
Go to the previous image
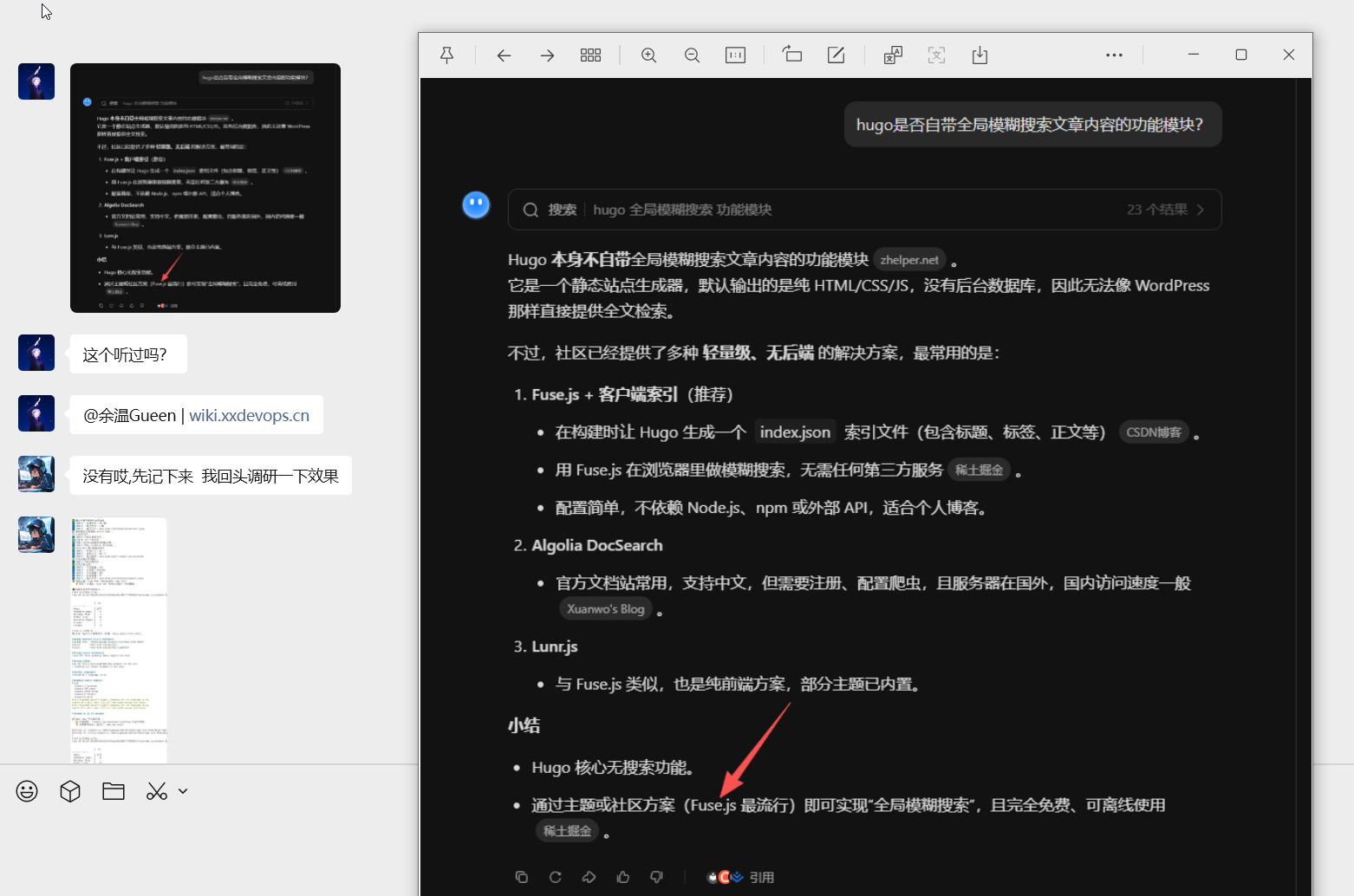504,55
